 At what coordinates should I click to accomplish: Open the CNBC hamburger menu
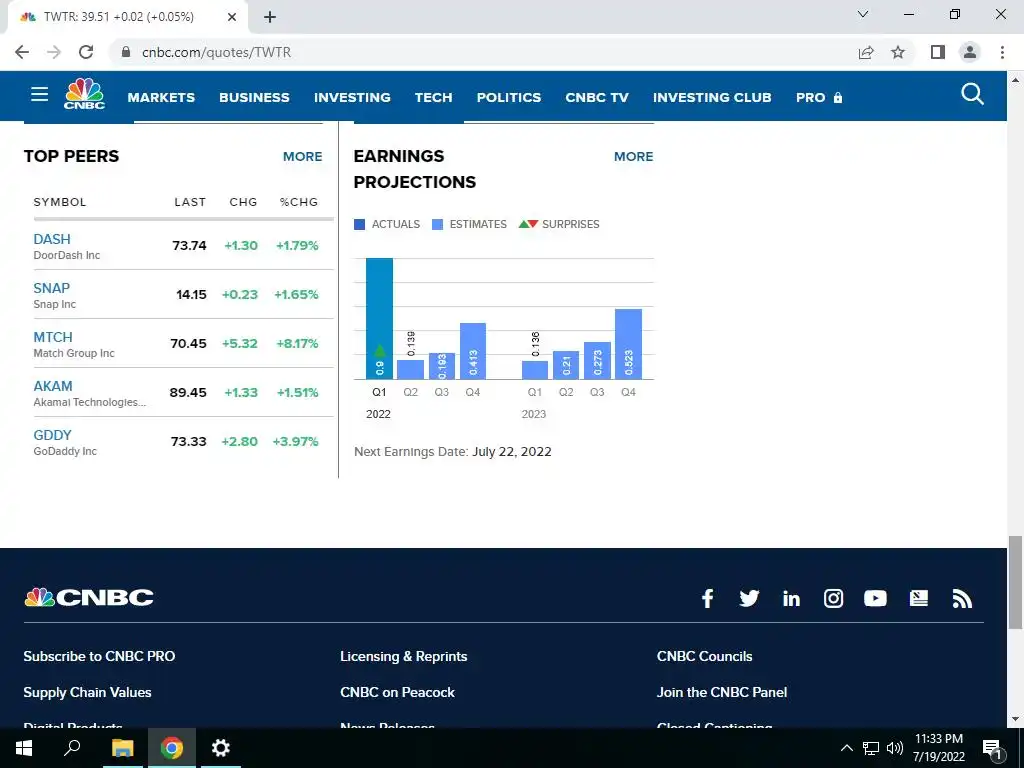coord(39,95)
